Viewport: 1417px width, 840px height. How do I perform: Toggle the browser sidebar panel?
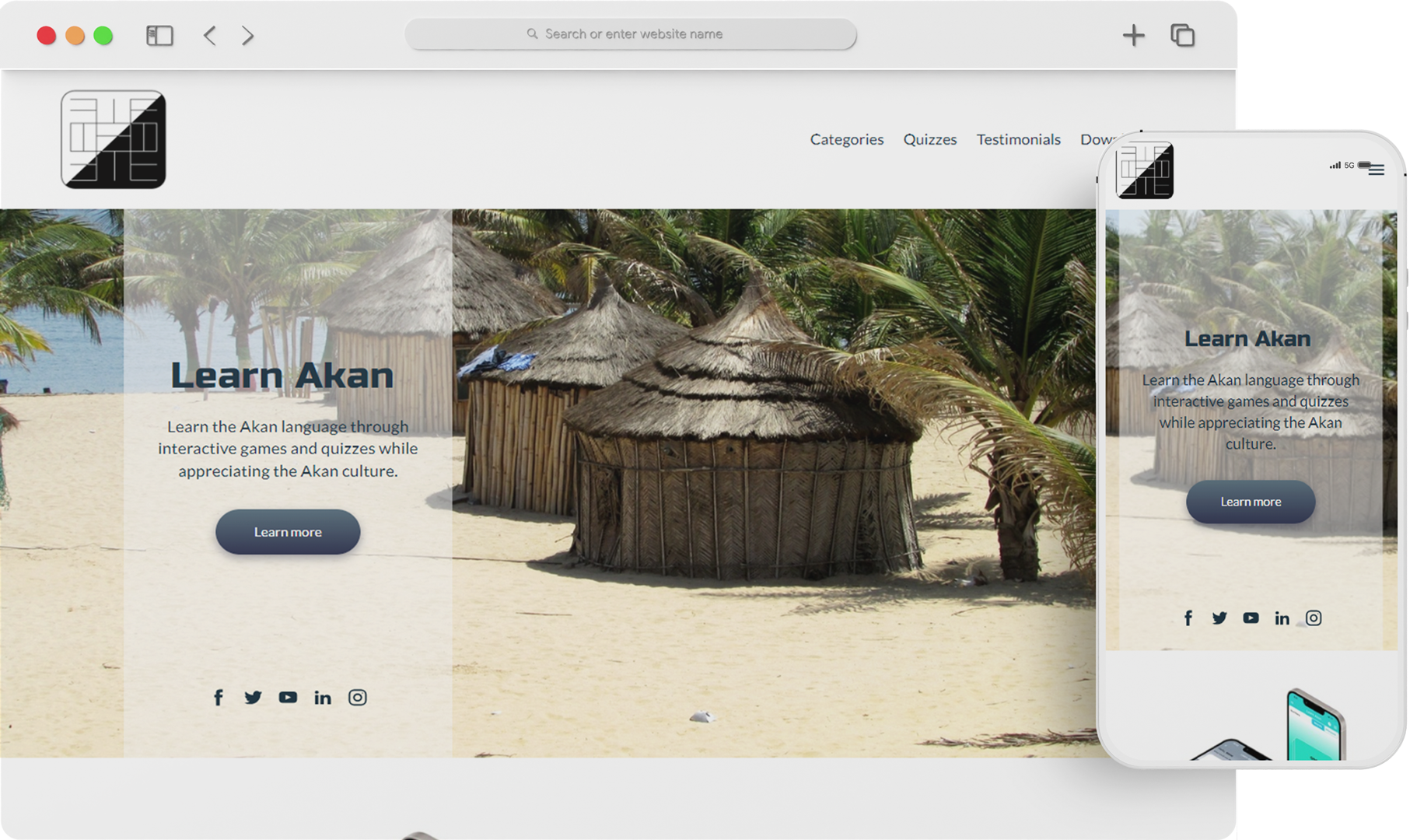159,36
